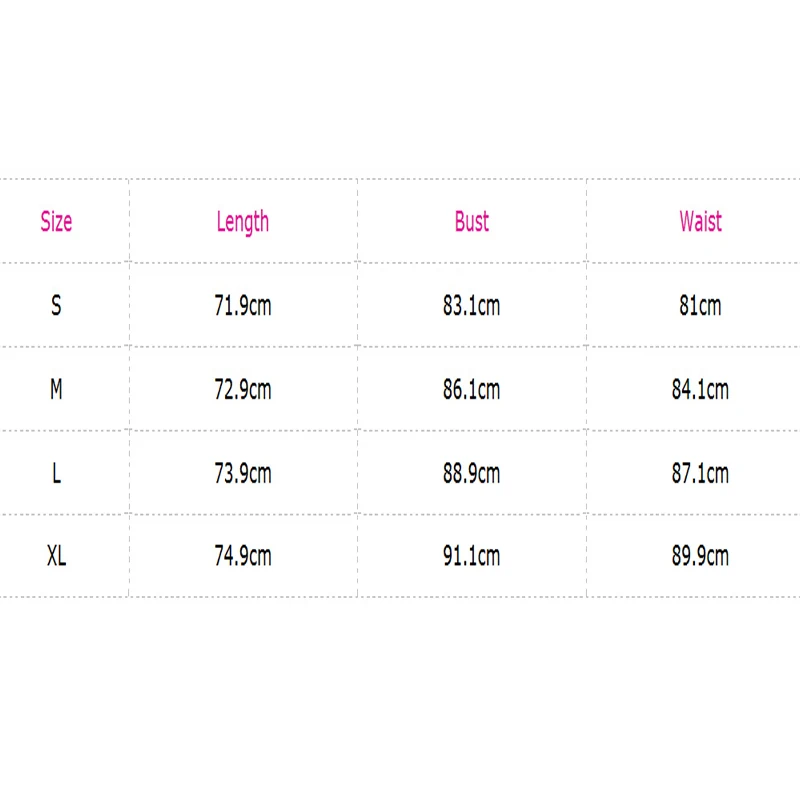
Task: Click the Bust column header
Action: coord(472,222)
